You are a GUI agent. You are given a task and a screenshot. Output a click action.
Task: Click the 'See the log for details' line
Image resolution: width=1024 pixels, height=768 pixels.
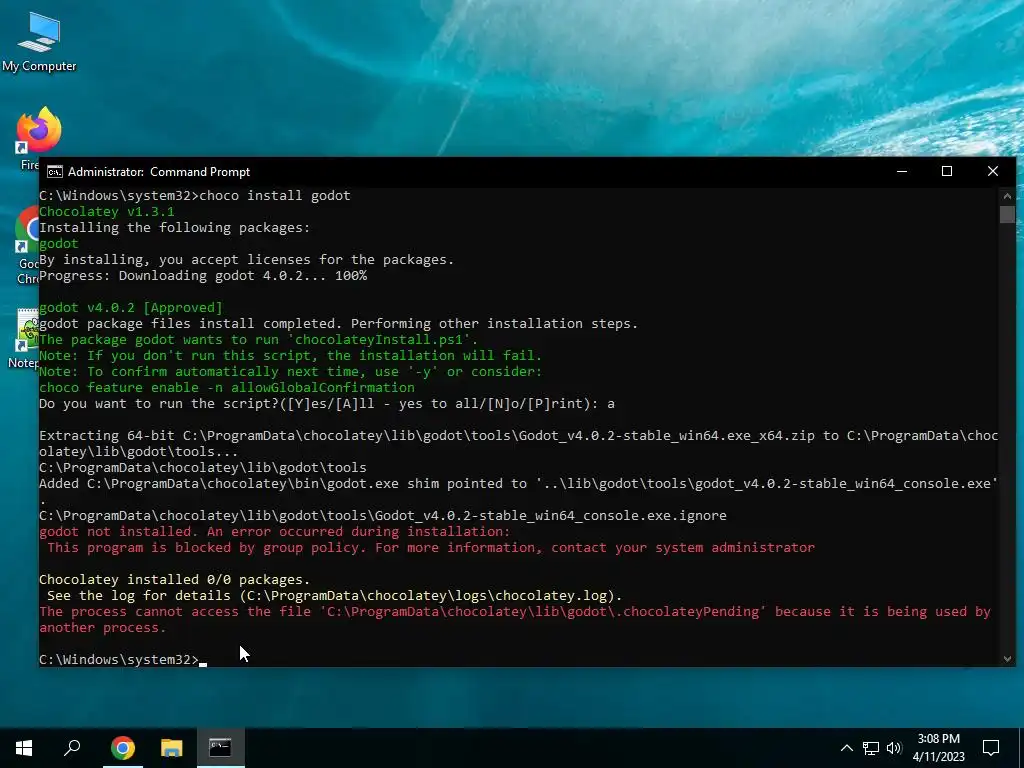(x=334, y=596)
